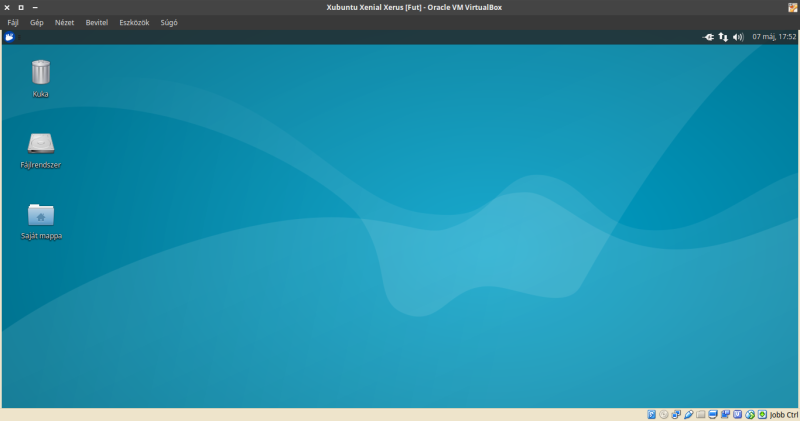Viewport: 800px width, 421px height.
Task: Click the optical disc icon in the VirtualBox status bar
Action: pos(664,414)
